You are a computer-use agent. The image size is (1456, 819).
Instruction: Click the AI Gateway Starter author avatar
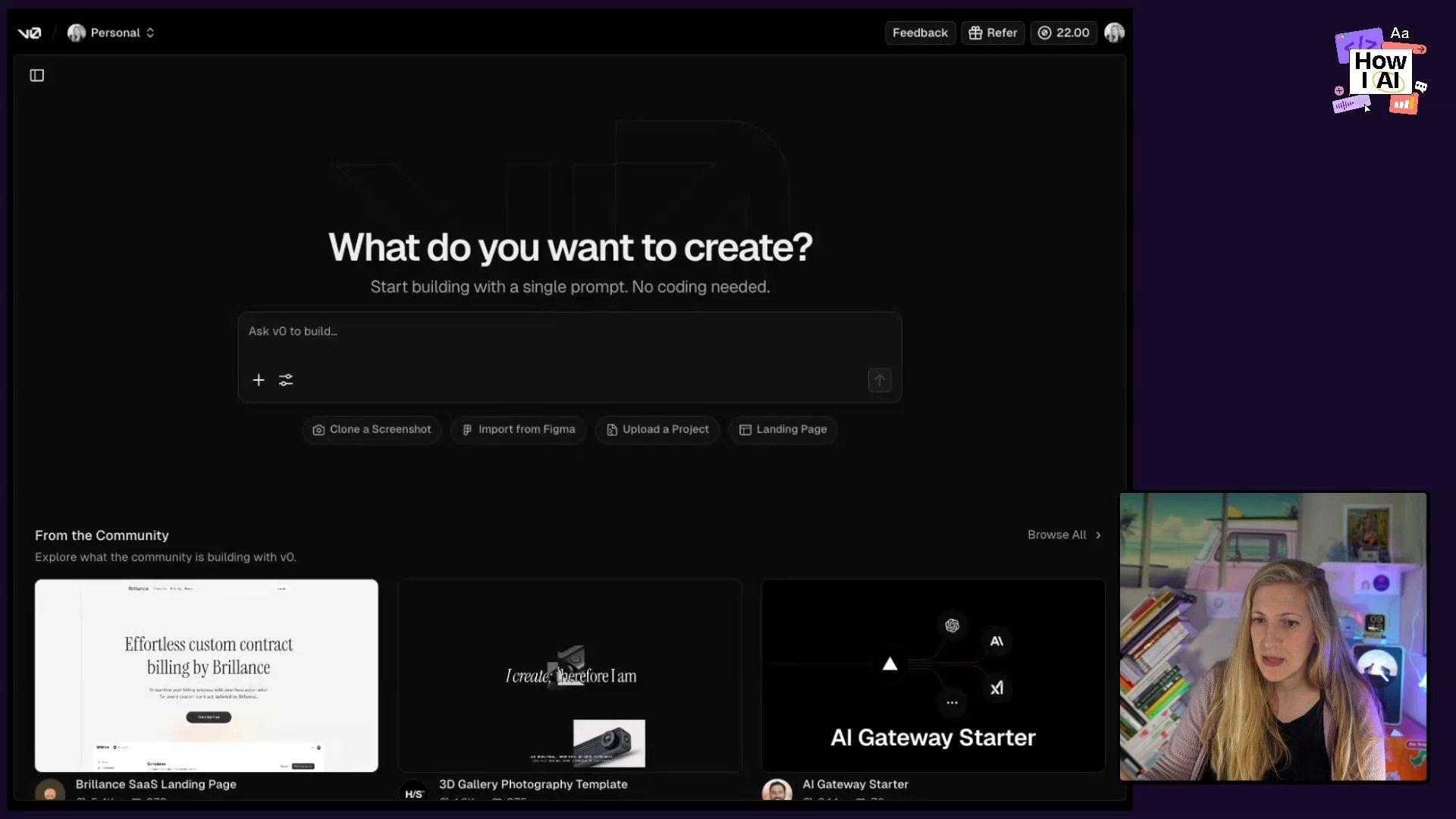777,790
